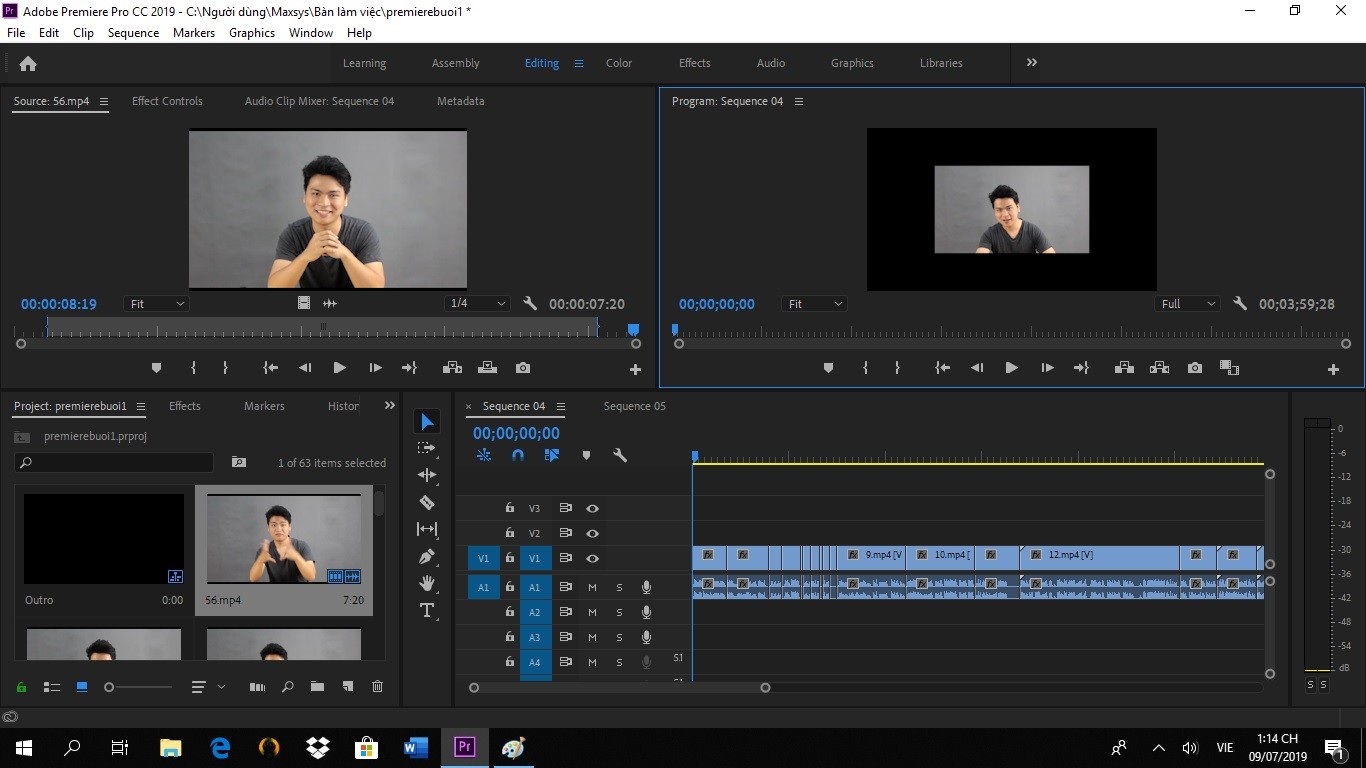This screenshot has width=1366, height=768.
Task: Select the Hand tool
Action: [427, 583]
